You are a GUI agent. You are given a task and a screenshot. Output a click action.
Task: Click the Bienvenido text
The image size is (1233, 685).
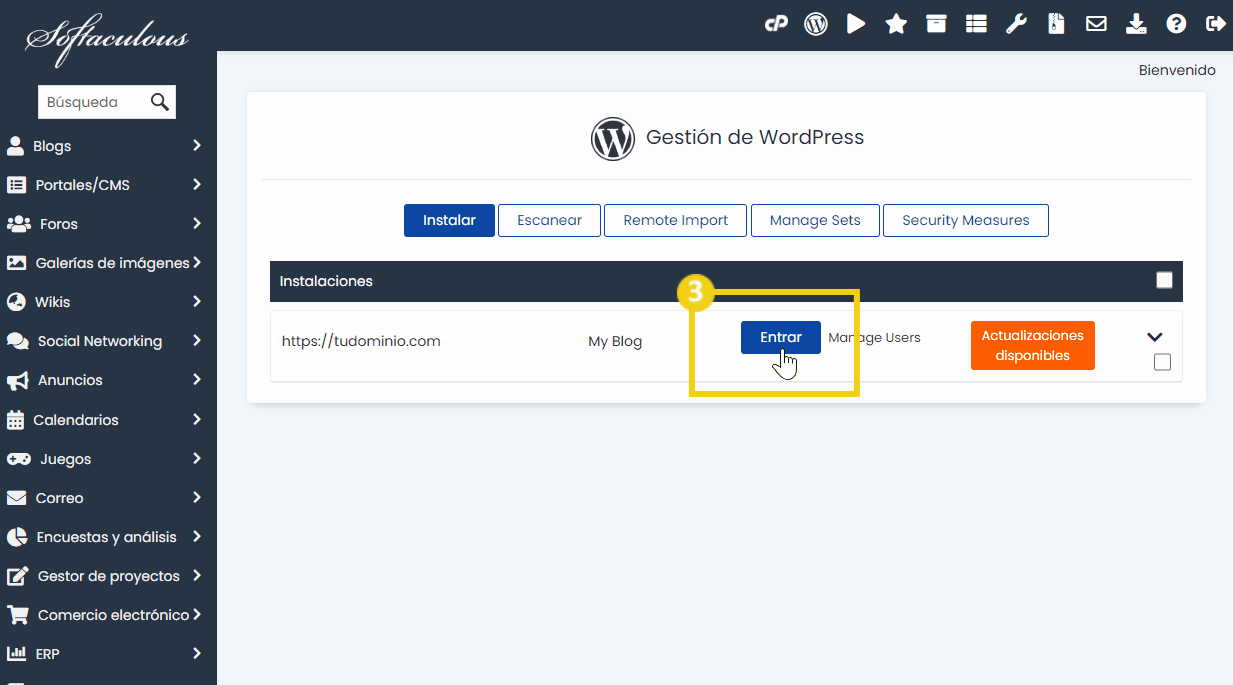(x=1177, y=70)
